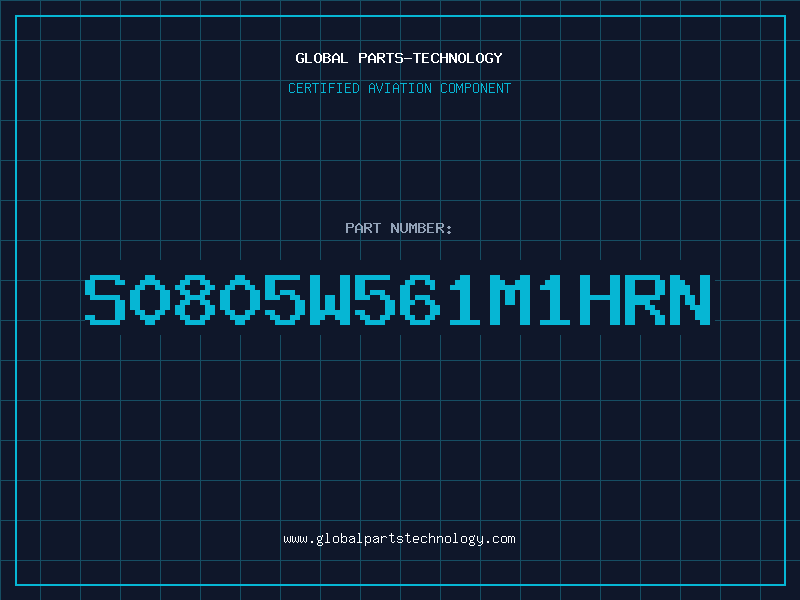Open the www.globalpartstechnology.com link
Image resolution: width=800 pixels, height=600 pixels.
pyautogui.click(x=399, y=539)
